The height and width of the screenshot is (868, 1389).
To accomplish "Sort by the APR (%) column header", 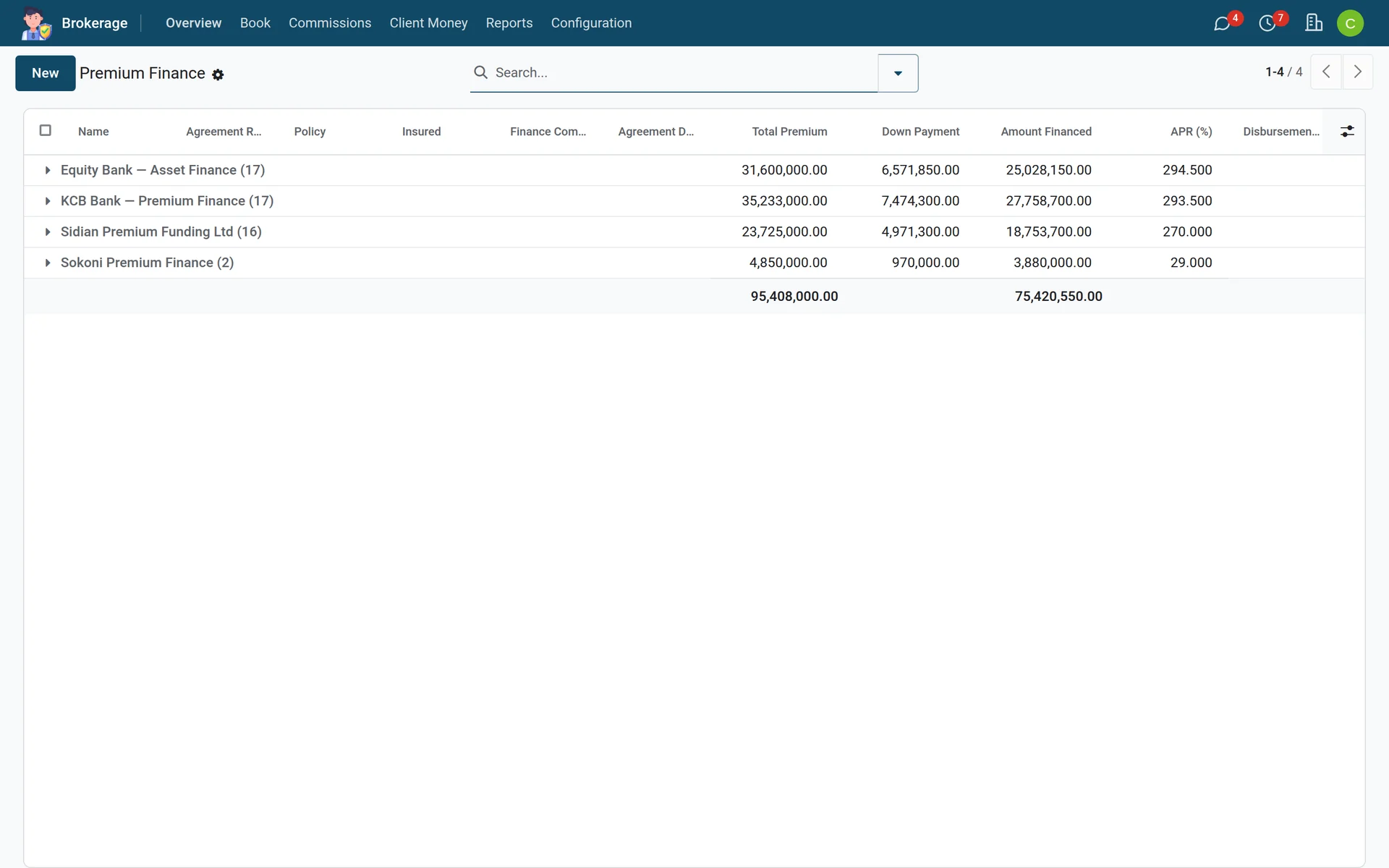I will [1191, 132].
